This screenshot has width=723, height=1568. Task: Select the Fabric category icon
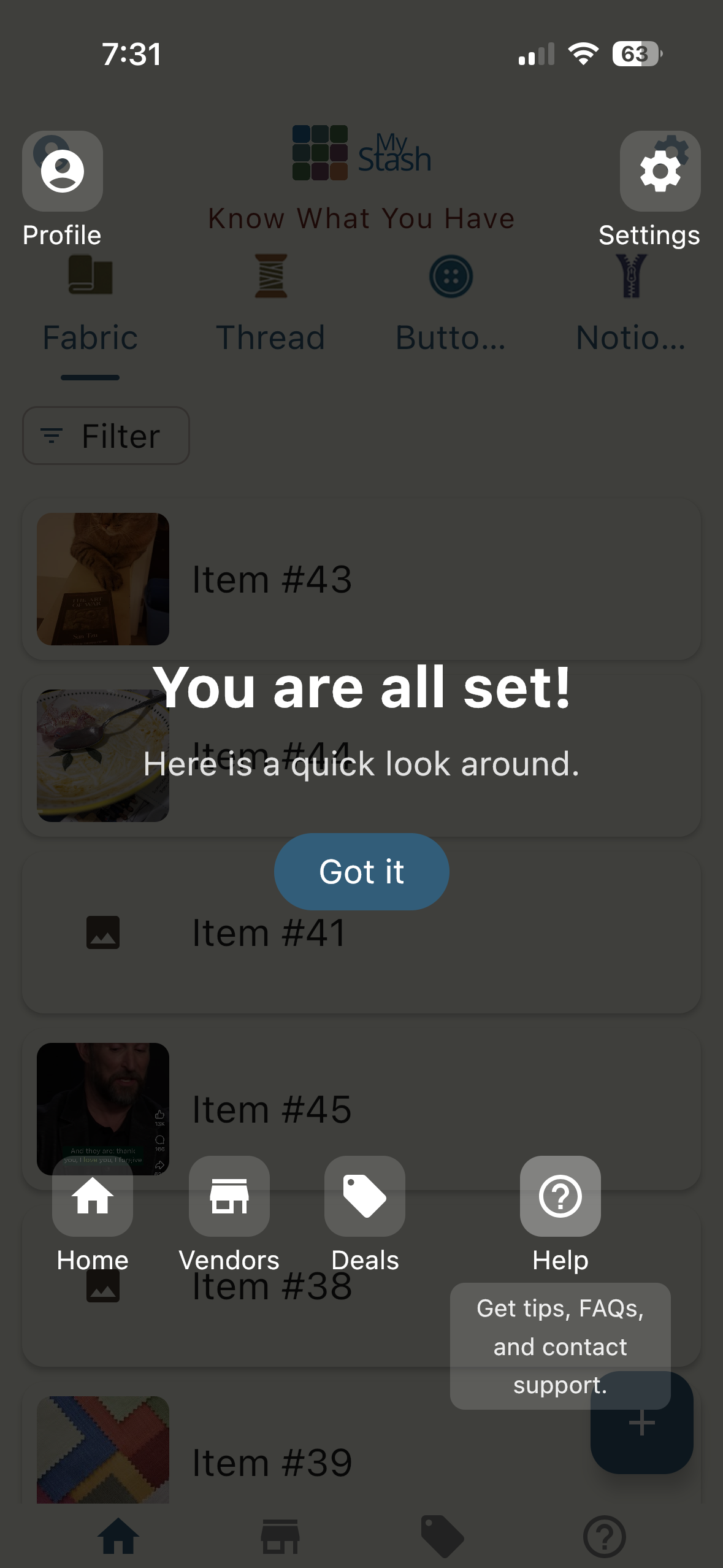91,277
